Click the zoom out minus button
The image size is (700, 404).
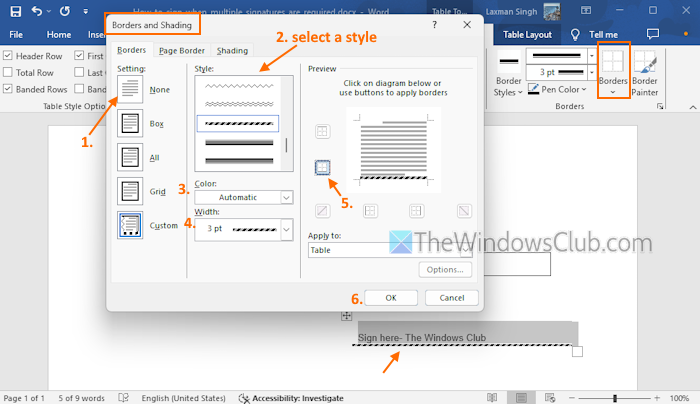(x=571, y=398)
